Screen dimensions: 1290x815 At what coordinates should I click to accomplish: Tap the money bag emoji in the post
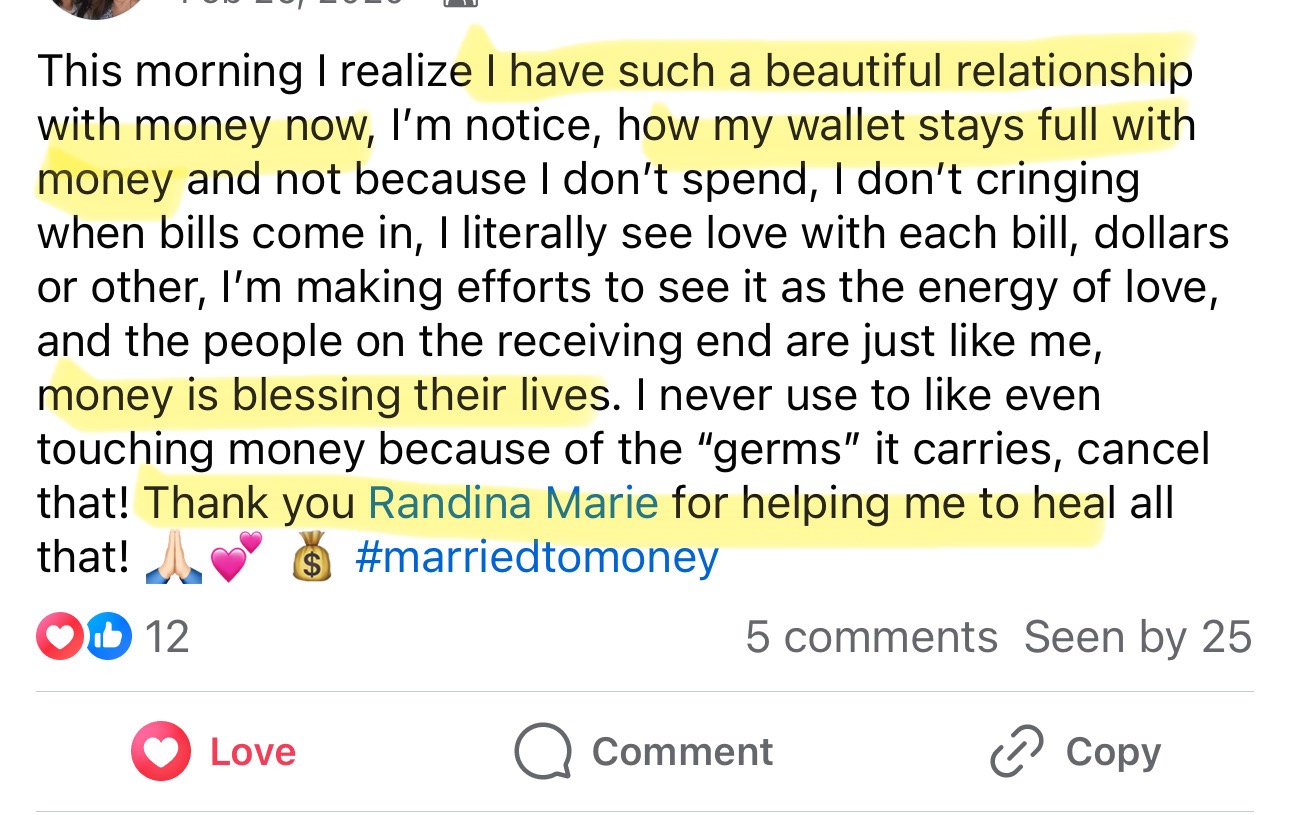[x=311, y=560]
